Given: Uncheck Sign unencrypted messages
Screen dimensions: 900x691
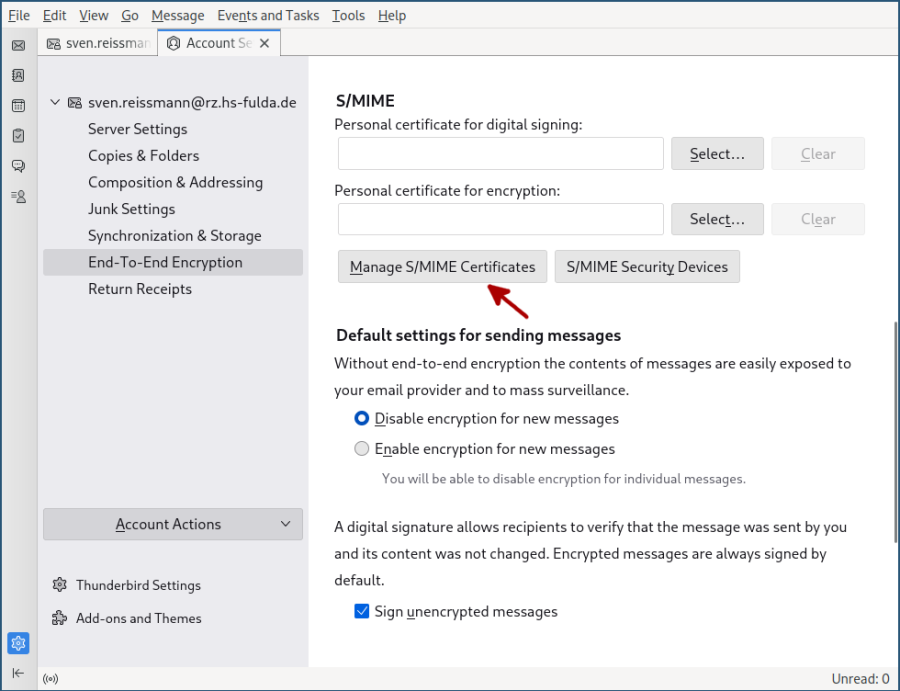Looking at the screenshot, I should click(361, 611).
